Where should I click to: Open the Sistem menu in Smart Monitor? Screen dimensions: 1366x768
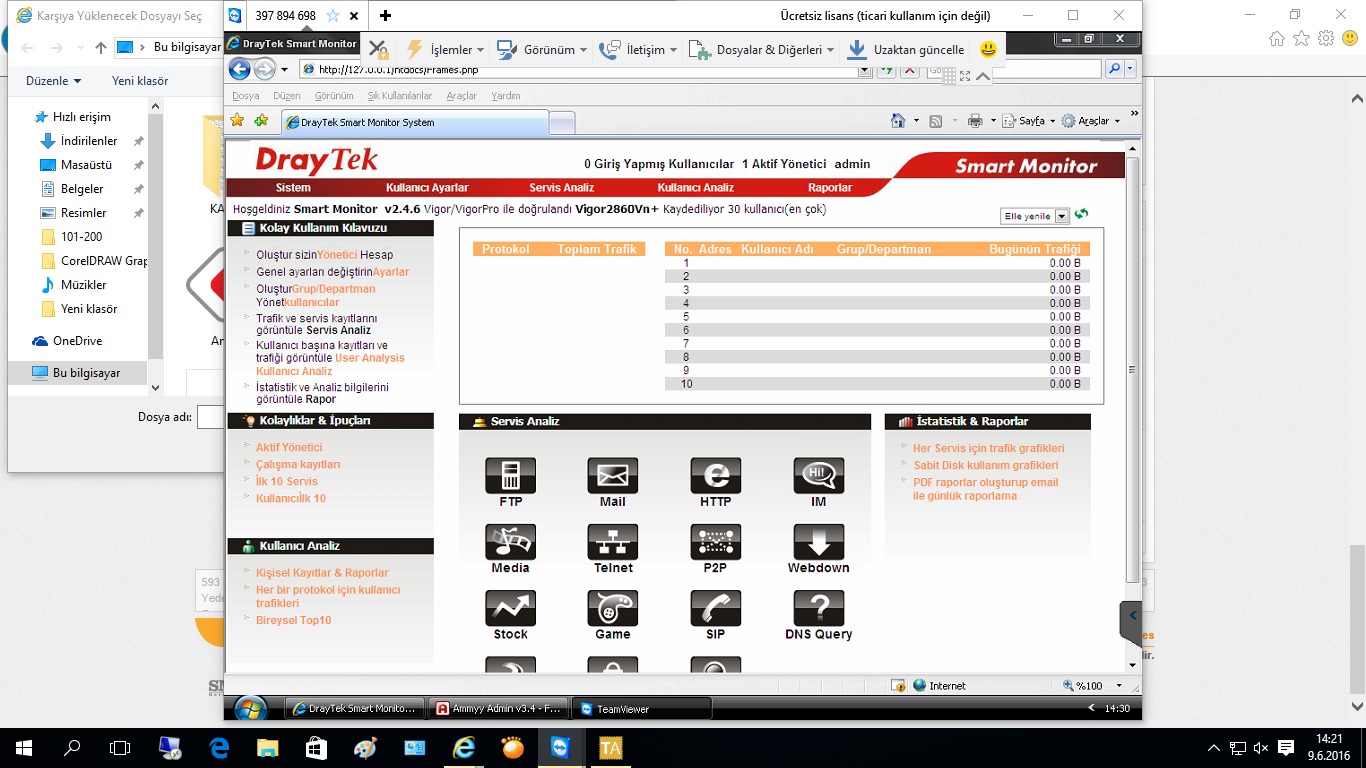click(x=293, y=188)
